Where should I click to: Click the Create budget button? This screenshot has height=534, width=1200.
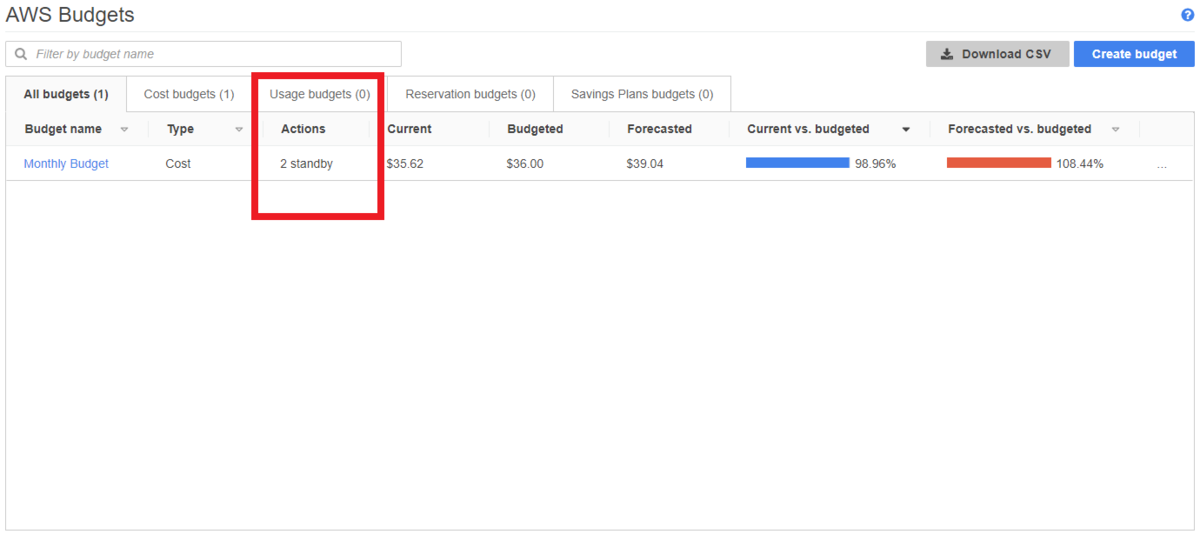pyautogui.click(x=1134, y=54)
